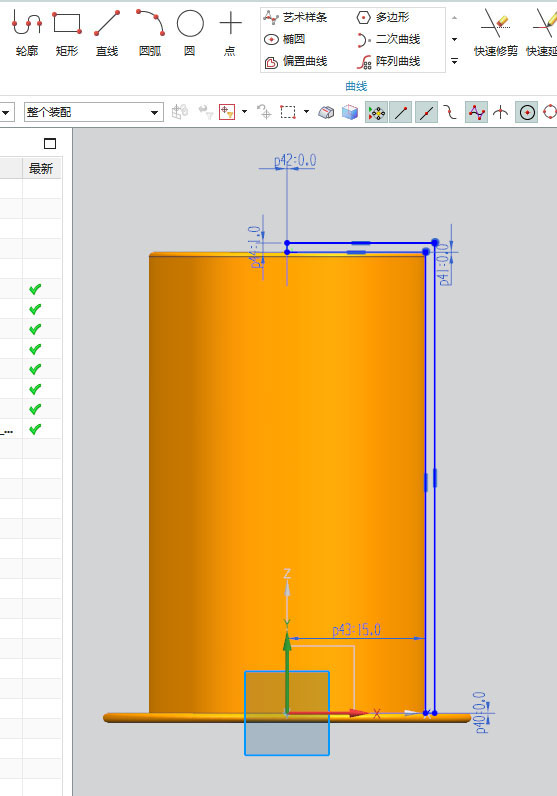
Task: Choose 多边形 polygon tool
Action: click(383, 17)
